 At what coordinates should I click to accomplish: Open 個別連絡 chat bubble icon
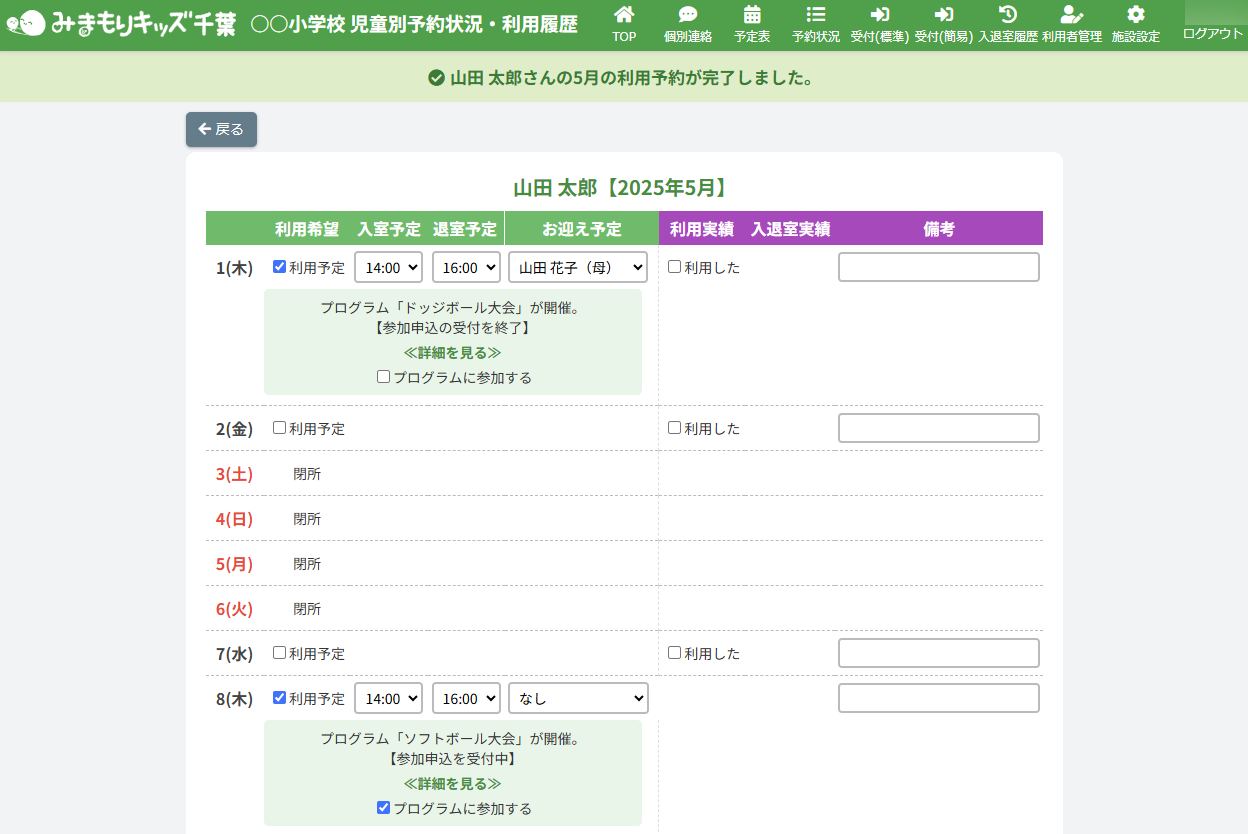(x=688, y=15)
